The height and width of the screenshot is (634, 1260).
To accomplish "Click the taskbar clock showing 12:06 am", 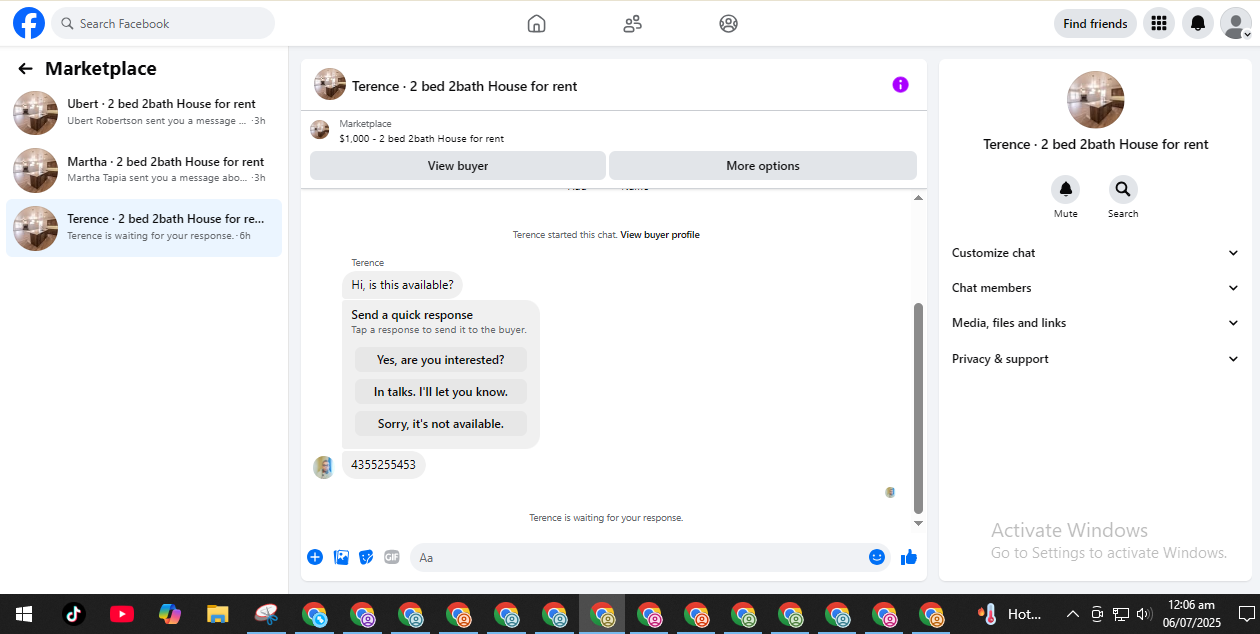I will pyautogui.click(x=1190, y=614).
